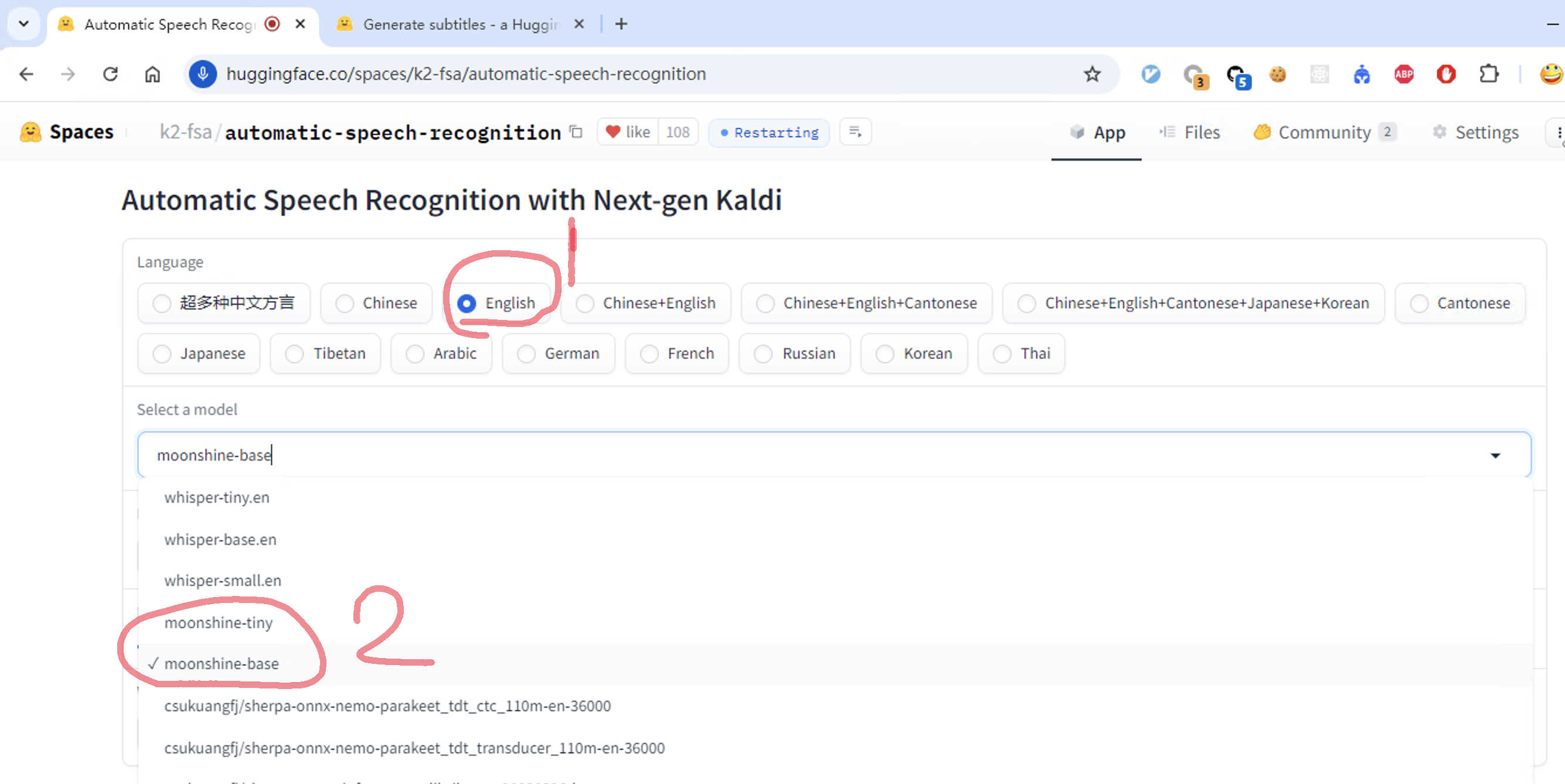Open the Extensions puzzle icon

click(x=1488, y=74)
